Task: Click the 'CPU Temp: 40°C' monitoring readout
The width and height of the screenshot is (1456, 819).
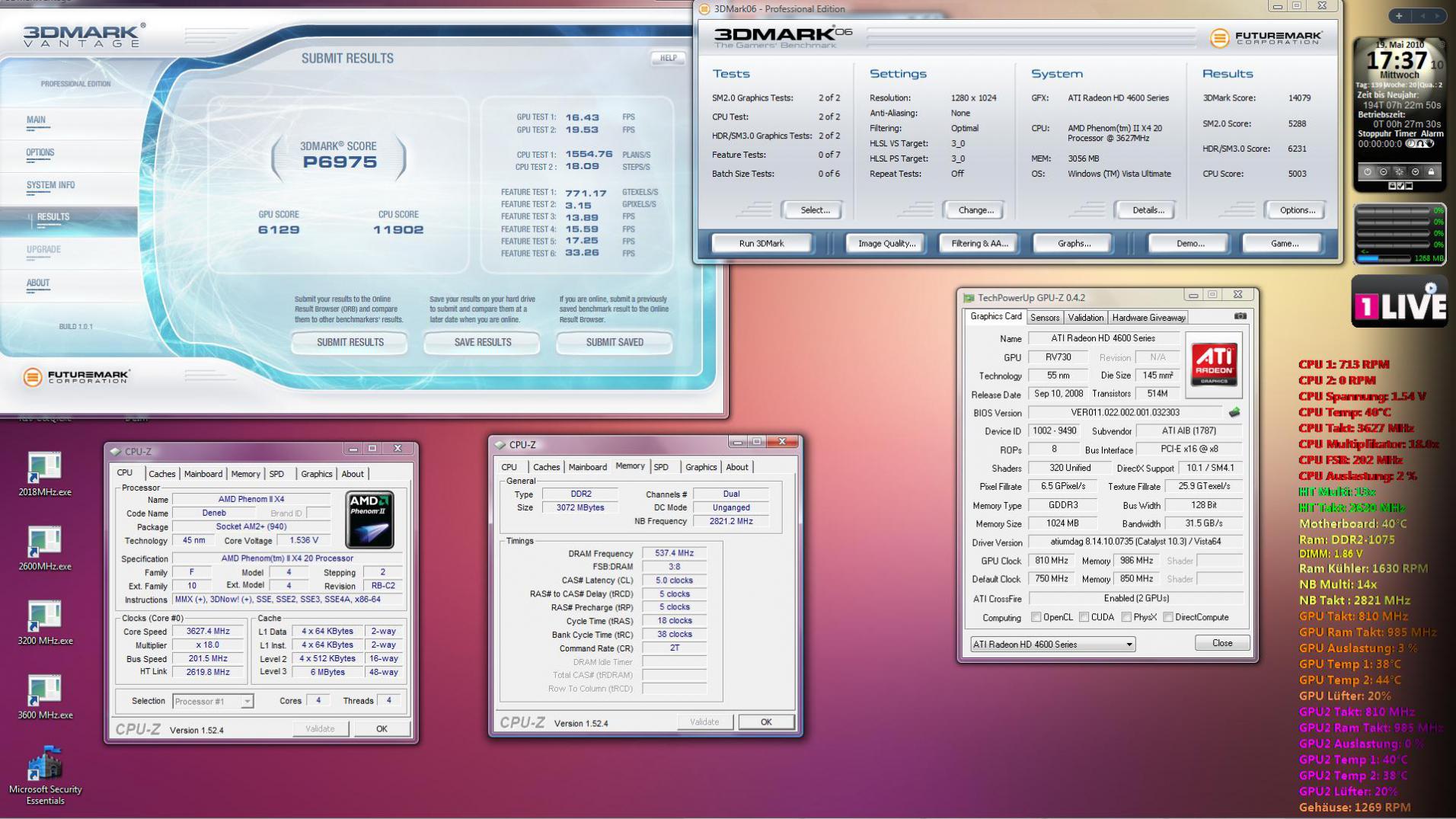Action: (x=1345, y=412)
